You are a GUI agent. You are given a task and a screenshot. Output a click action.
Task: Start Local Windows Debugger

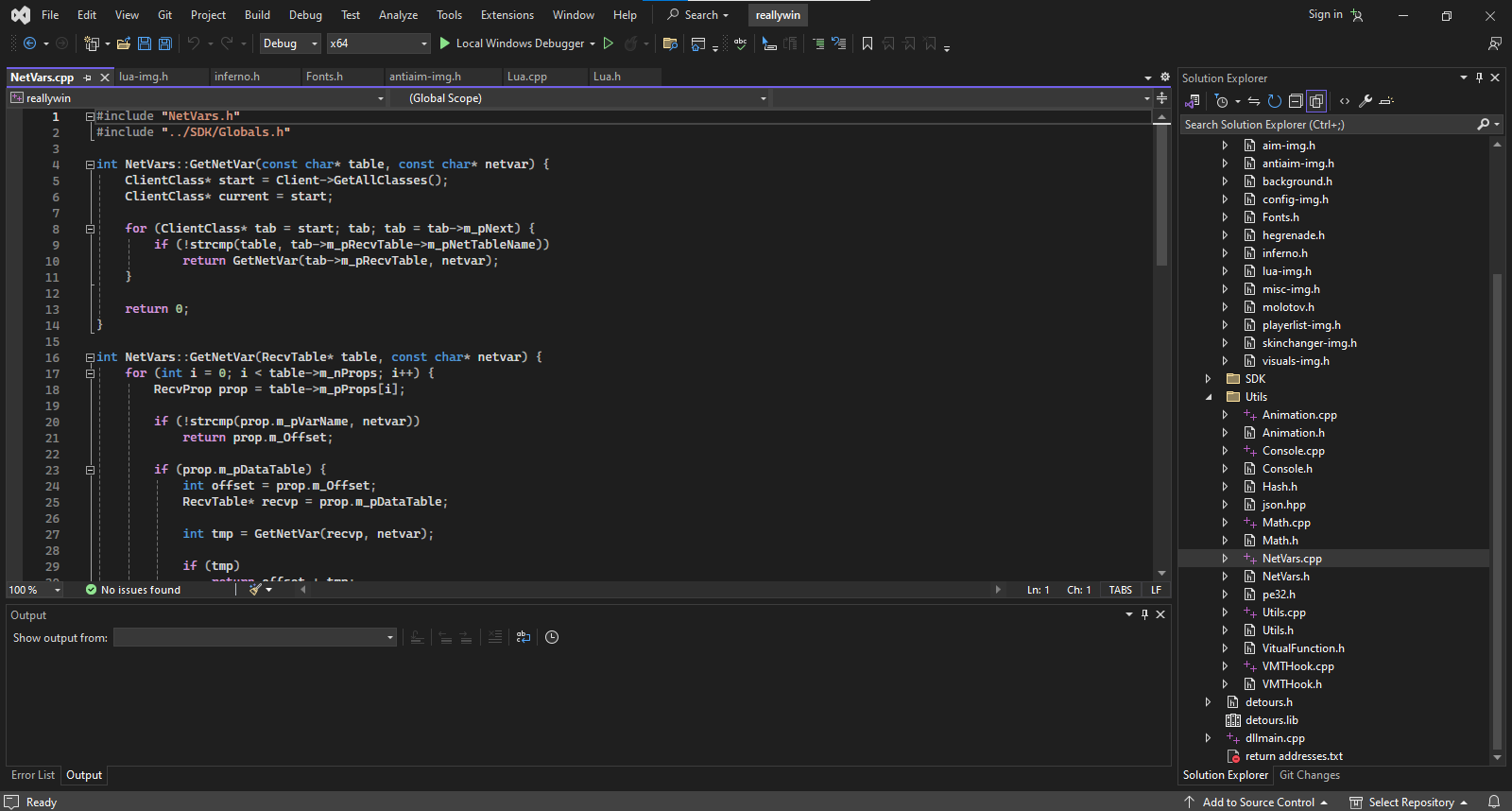coord(510,43)
